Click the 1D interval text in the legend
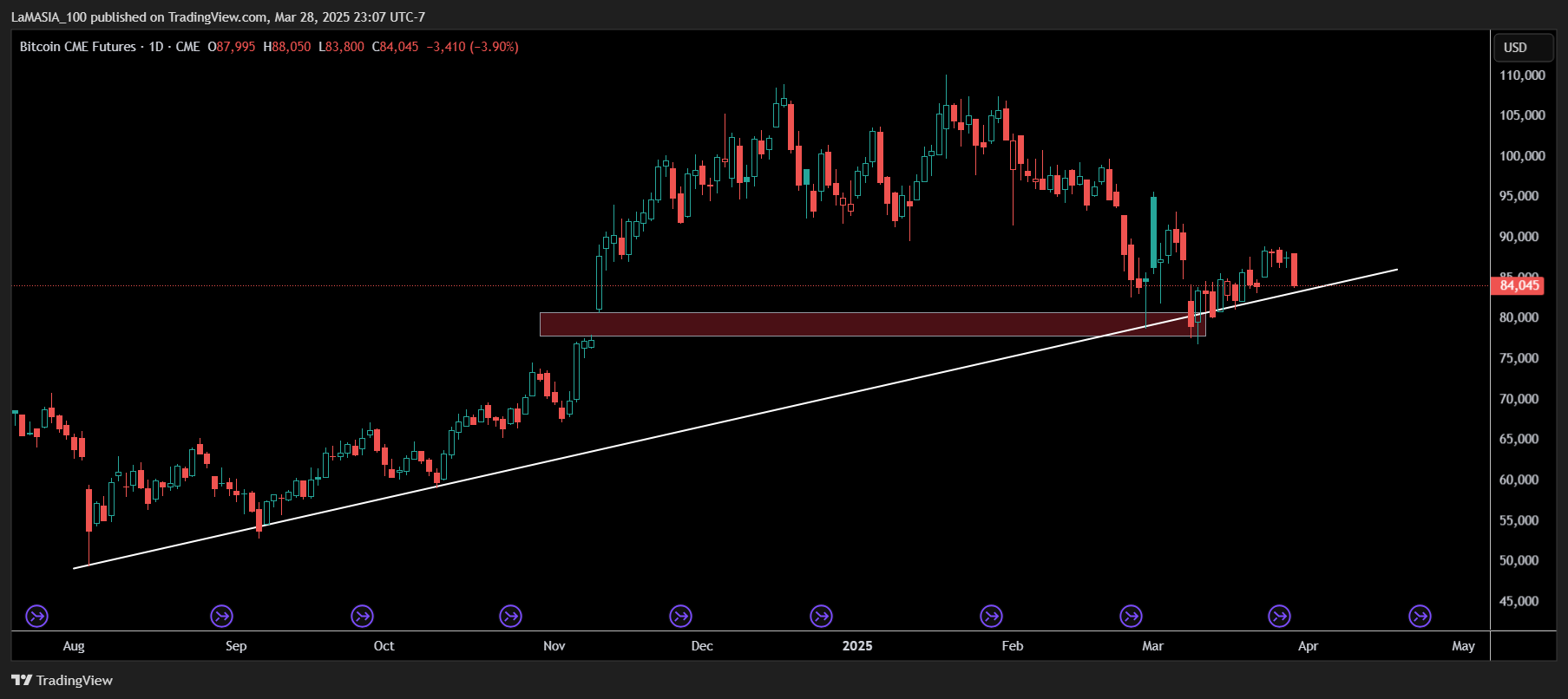Image resolution: width=1568 pixels, height=699 pixels. pyautogui.click(x=156, y=47)
